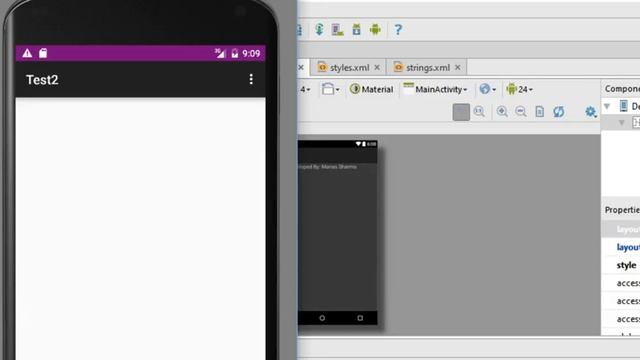Open the MainActivity dropdown
This screenshot has height=360, width=640.
[435, 89]
